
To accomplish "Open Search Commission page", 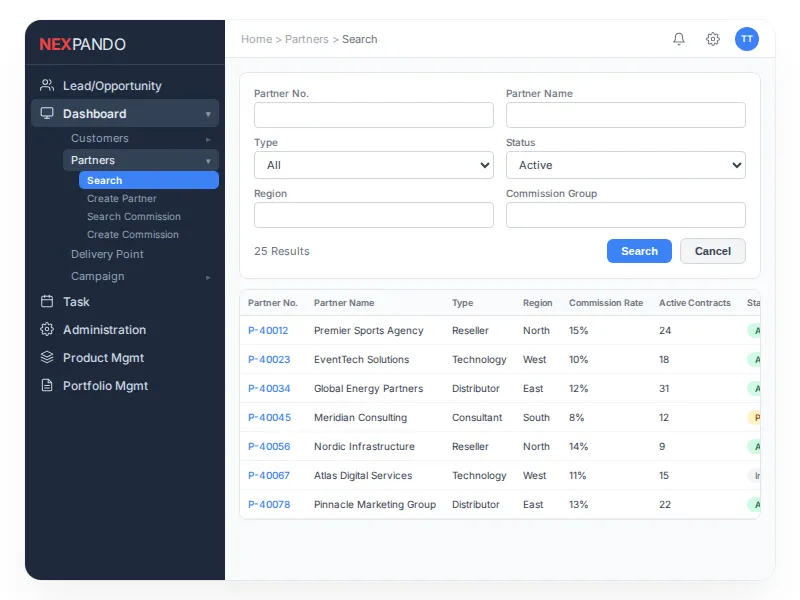I will click(134, 216).
